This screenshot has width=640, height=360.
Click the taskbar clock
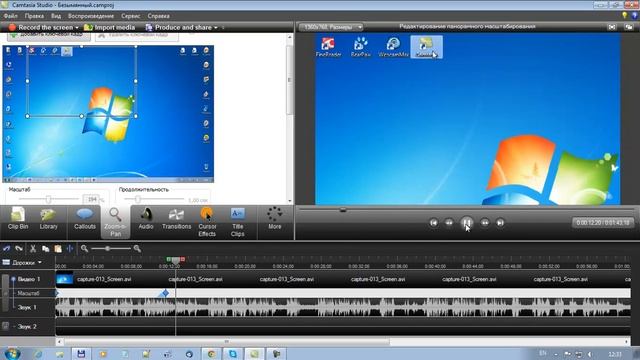tap(615, 354)
